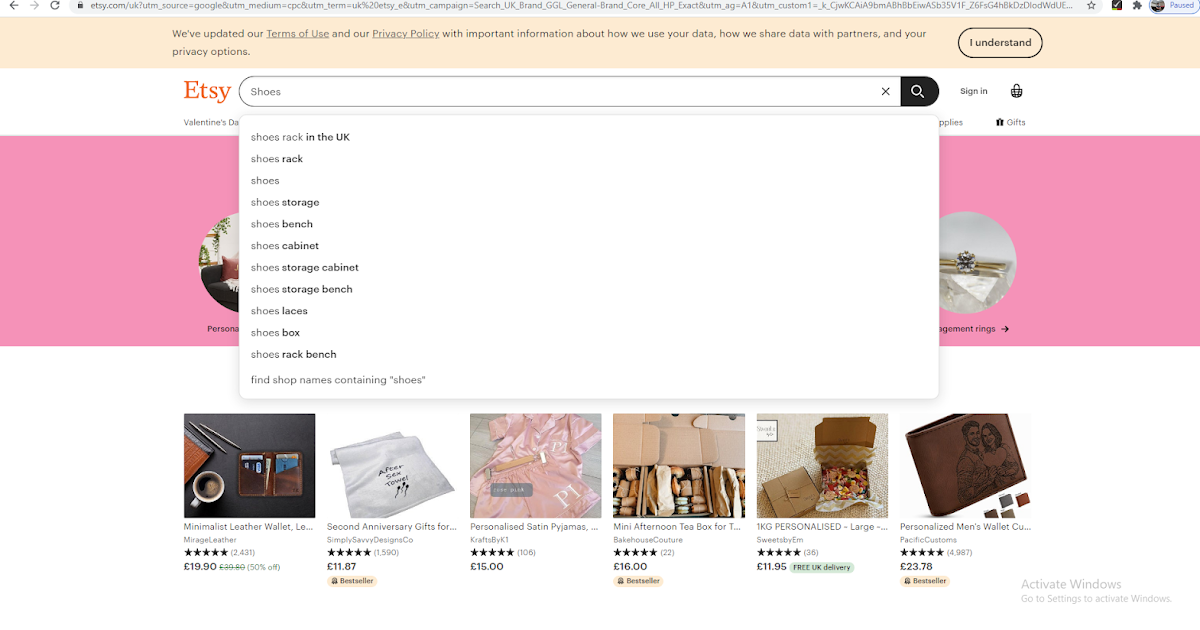Viewport: 1200px width, 630px height.
Task: Open browser extensions puzzle icon
Action: pyautogui.click(x=1137, y=5)
